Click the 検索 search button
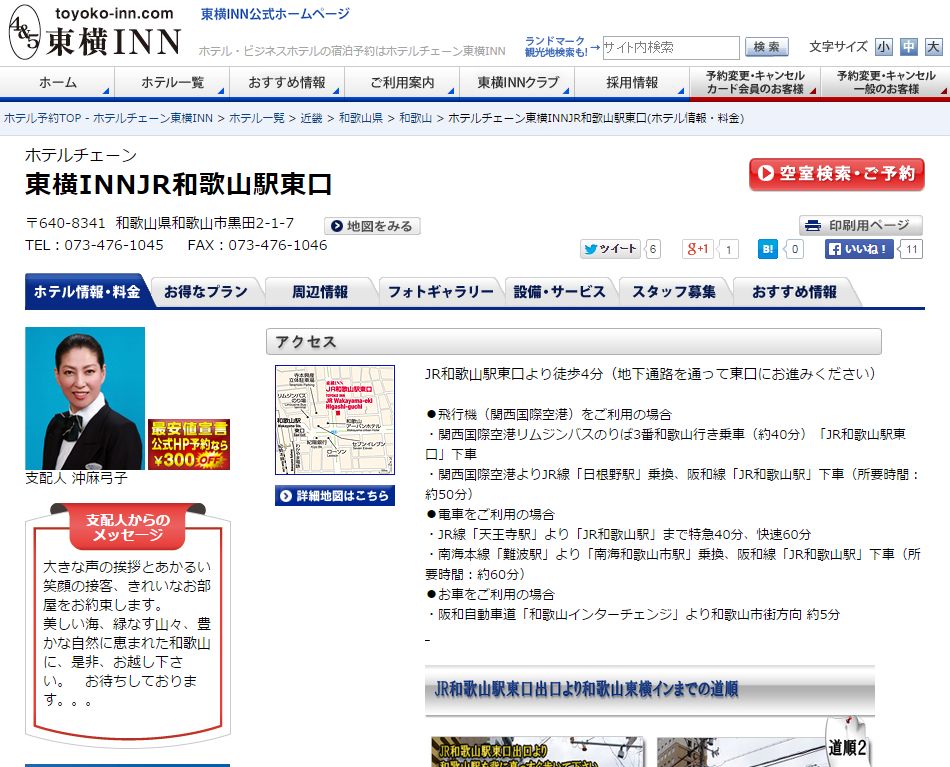 coord(766,47)
